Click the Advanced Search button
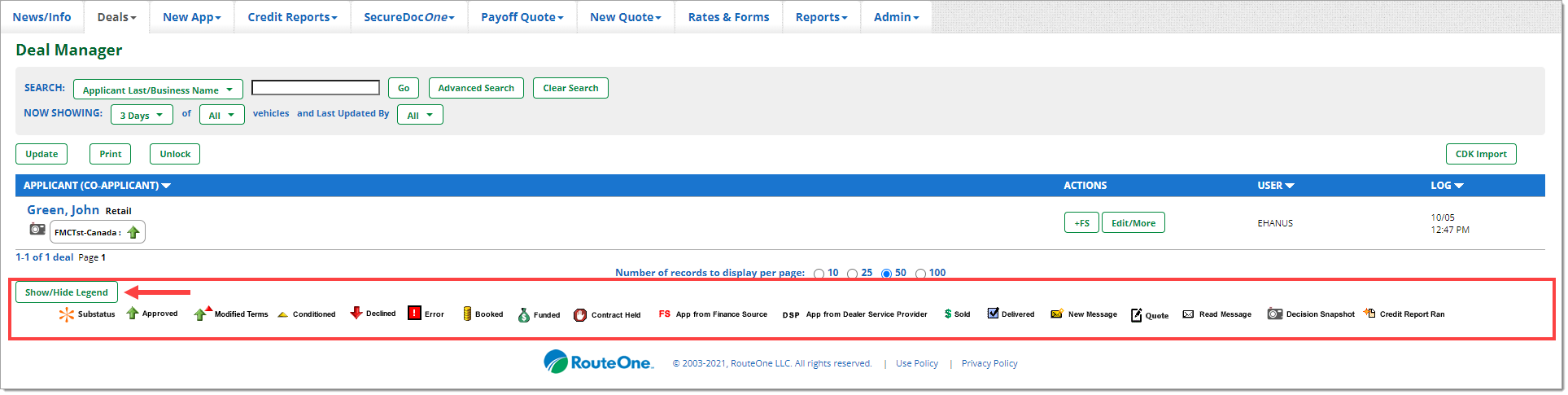 [x=476, y=88]
